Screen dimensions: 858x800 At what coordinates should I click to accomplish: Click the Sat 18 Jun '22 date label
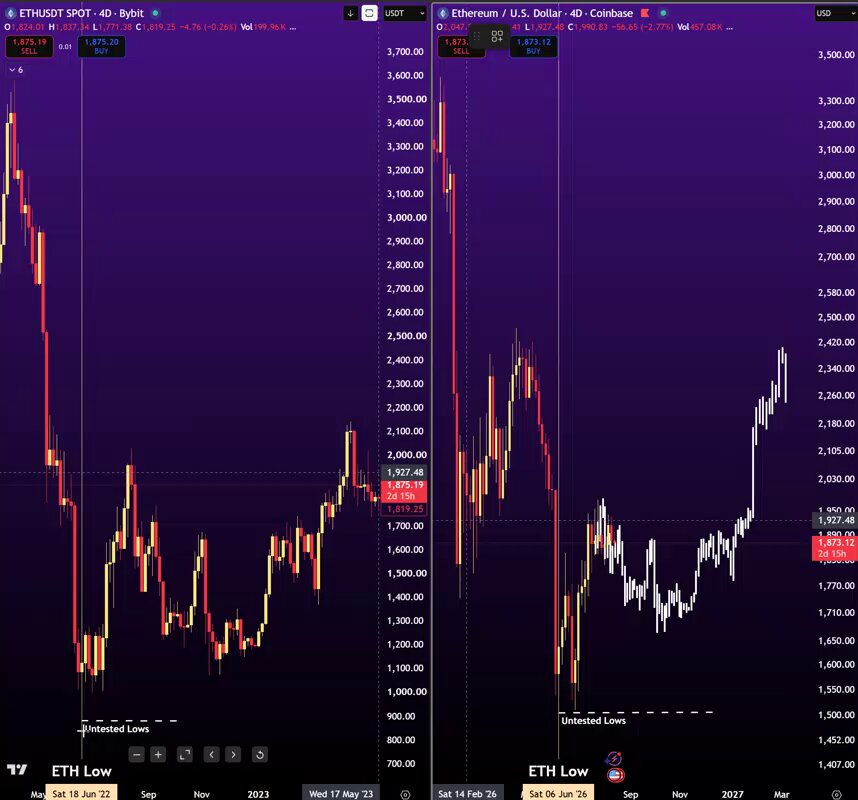tap(81, 793)
